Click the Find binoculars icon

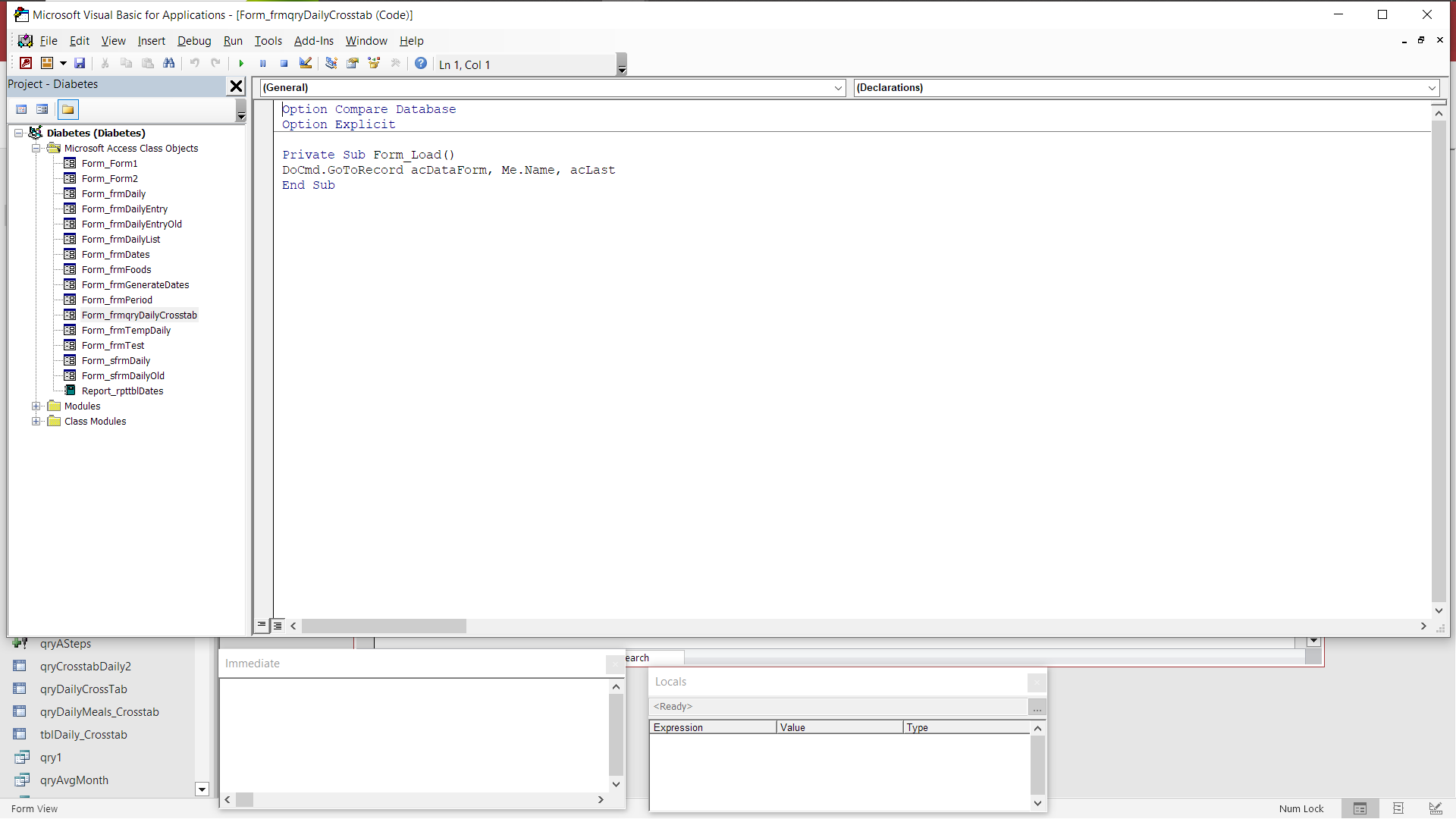tap(169, 64)
